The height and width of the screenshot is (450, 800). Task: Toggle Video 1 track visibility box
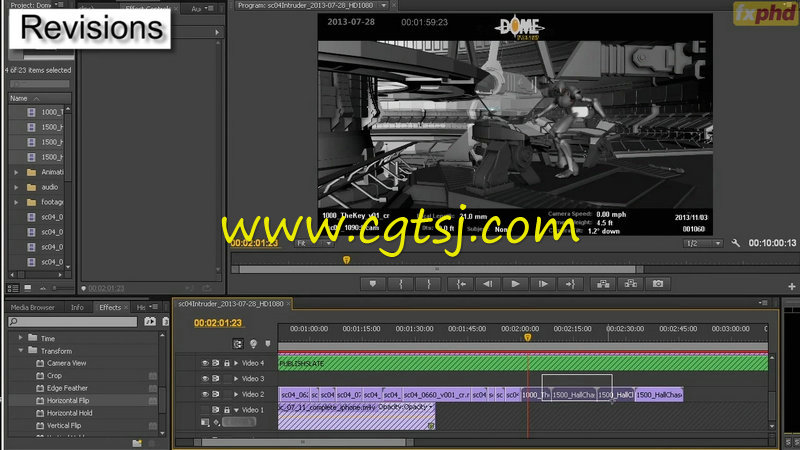pos(205,410)
